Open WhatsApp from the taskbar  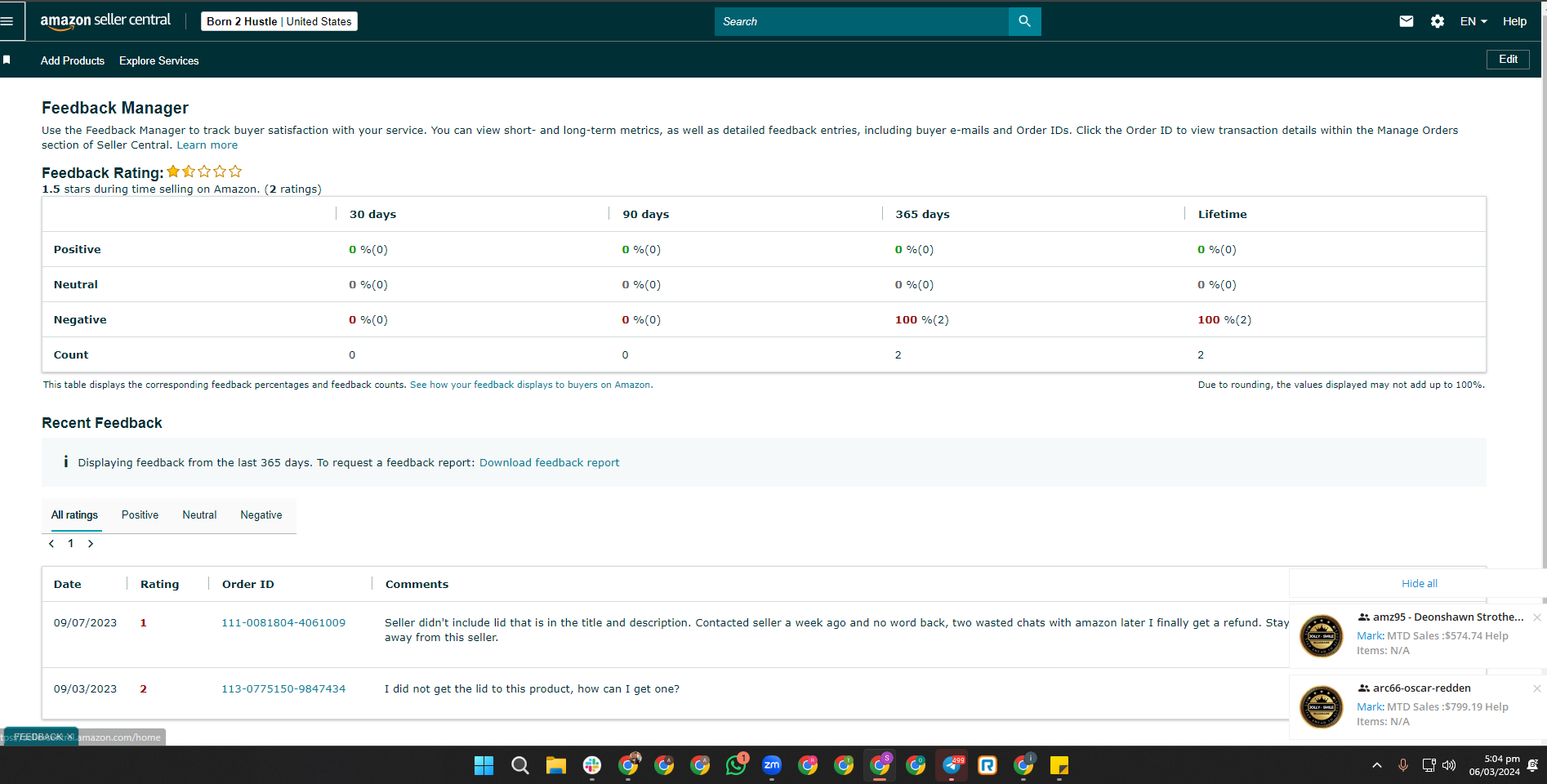click(x=736, y=765)
